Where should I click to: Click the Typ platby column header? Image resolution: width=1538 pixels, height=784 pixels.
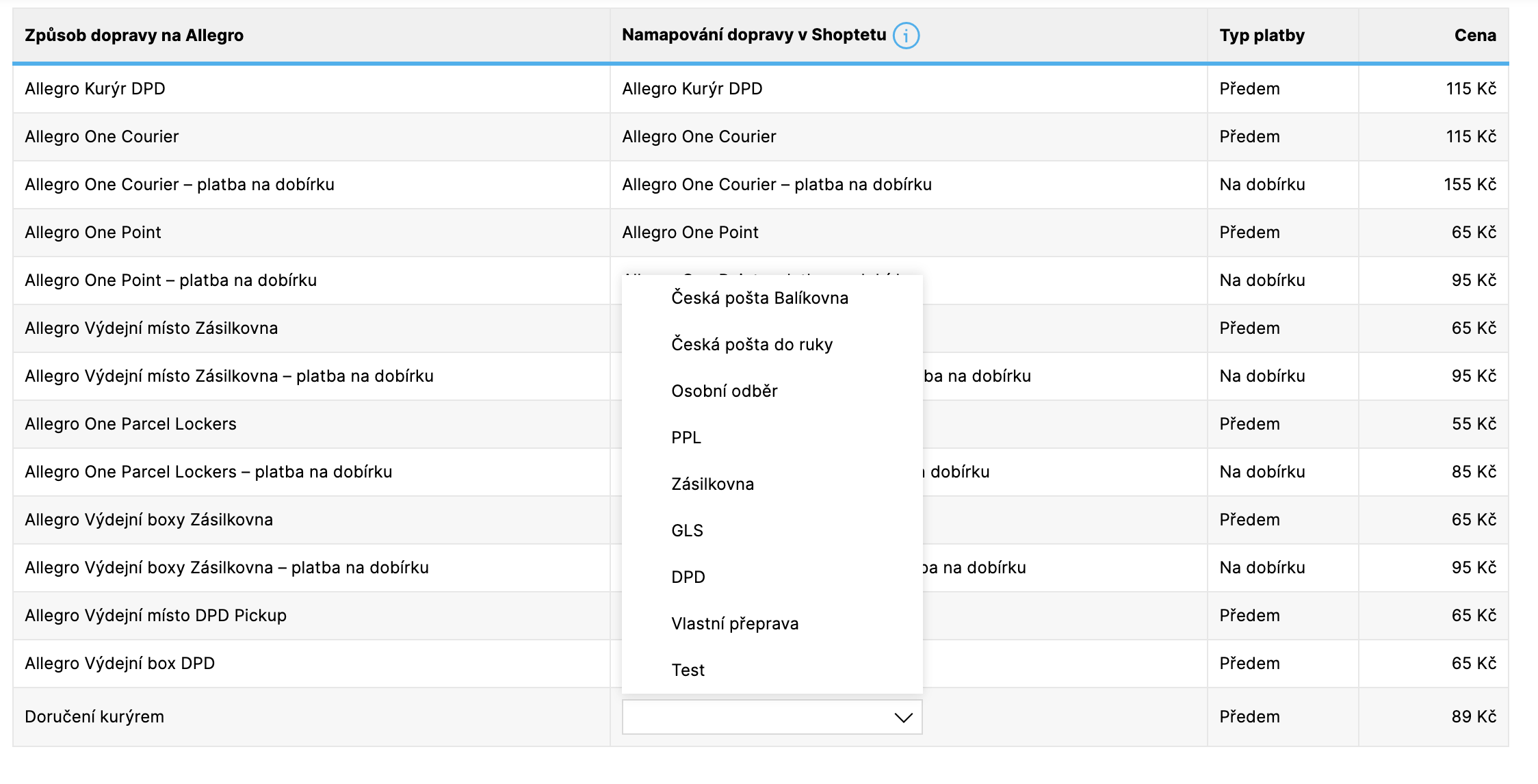click(x=1262, y=36)
